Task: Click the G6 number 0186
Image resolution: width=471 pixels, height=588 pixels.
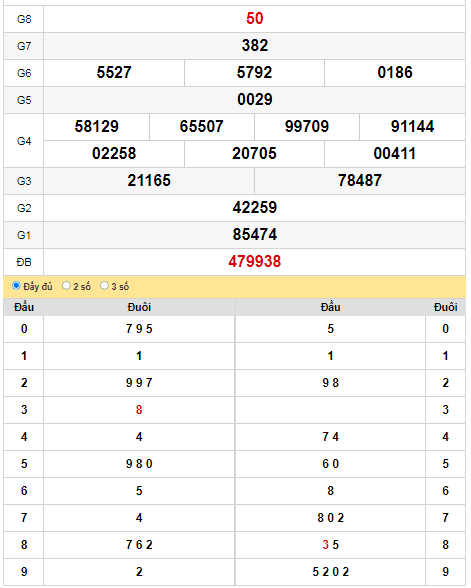Action: click(x=395, y=72)
